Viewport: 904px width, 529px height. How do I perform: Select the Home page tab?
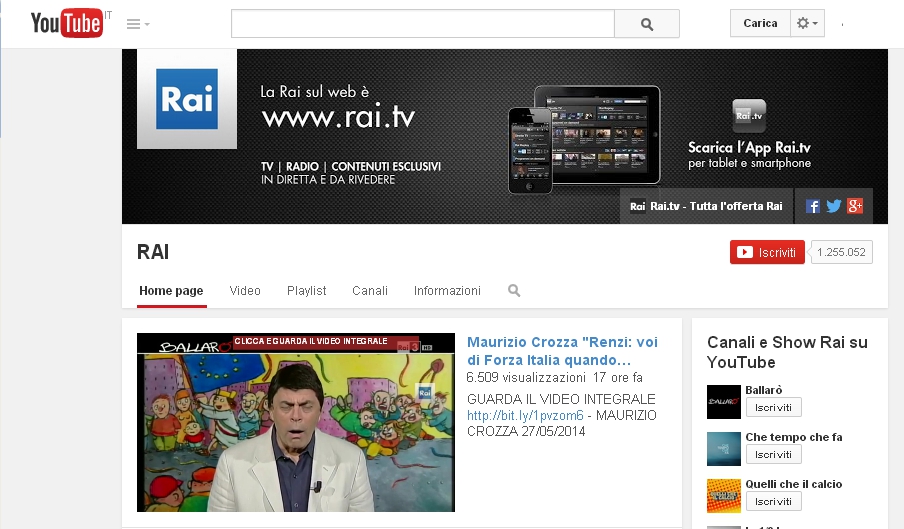(x=171, y=291)
